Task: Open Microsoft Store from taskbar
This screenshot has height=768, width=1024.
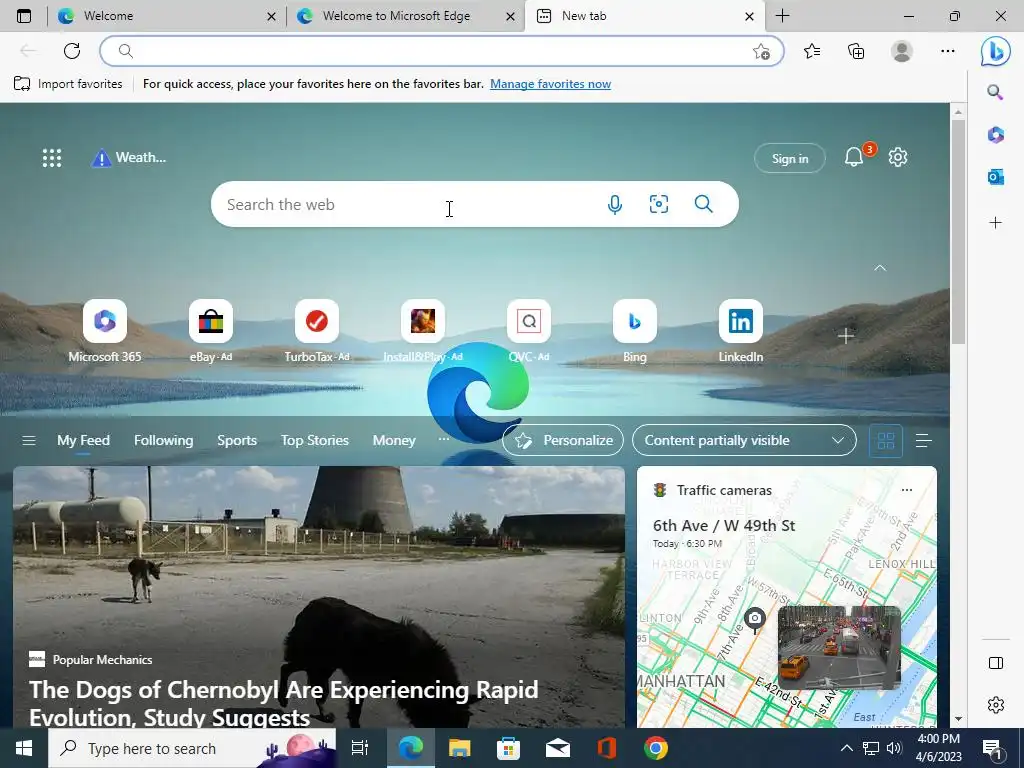Action: [508, 748]
